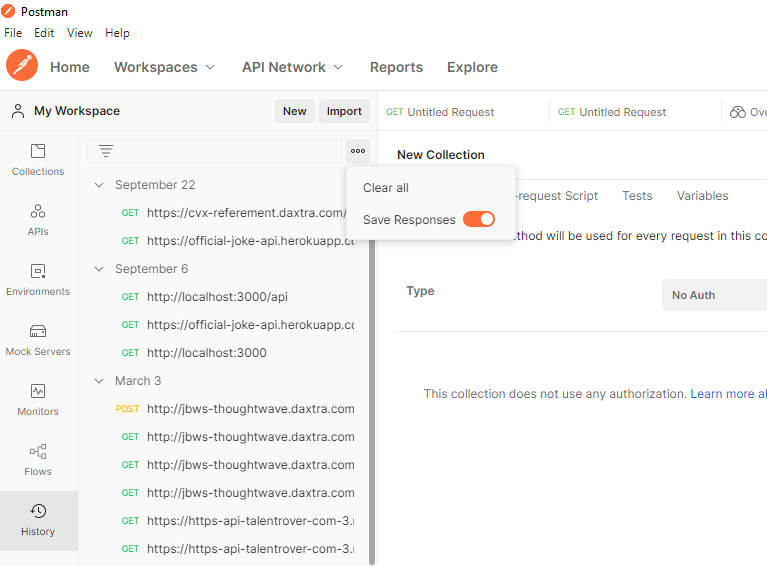
Task: Open the POST jbws-thoughtwave.daxtra.com request
Action: pos(235,409)
